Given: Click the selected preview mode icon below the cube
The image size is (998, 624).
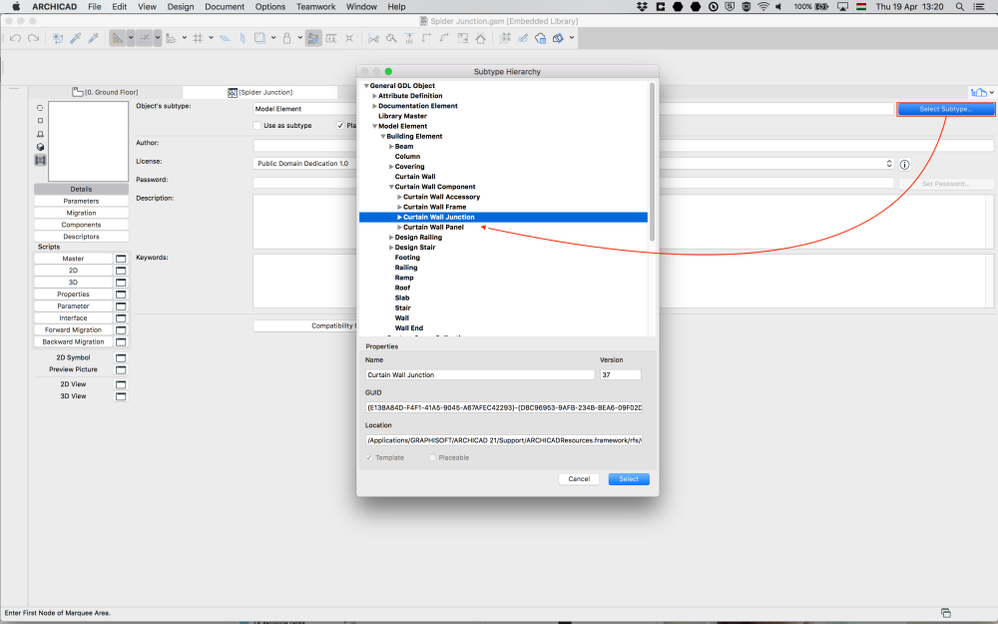Looking at the screenshot, I should tap(40, 160).
